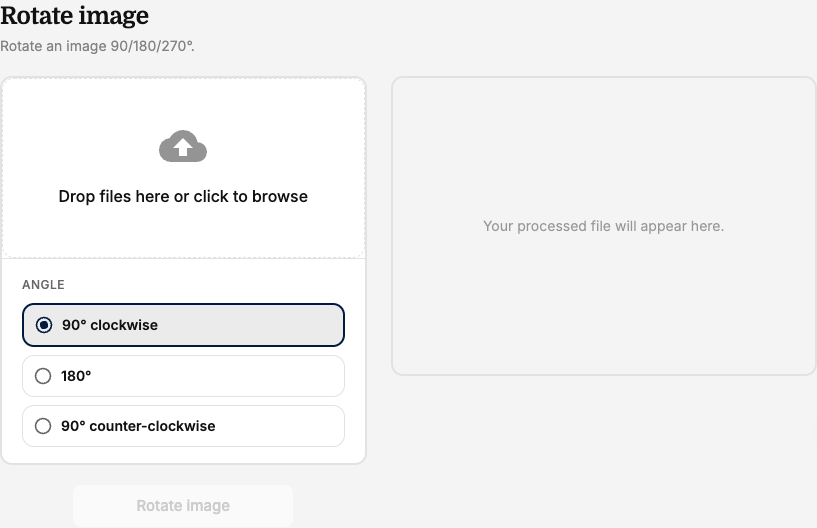
Task: Click the ANGLE section label
Action: [43, 285]
